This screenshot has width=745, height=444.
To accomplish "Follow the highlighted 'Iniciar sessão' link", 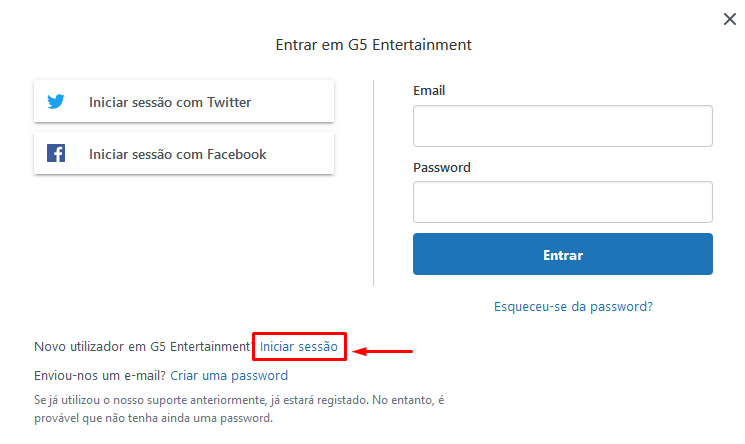I will click(x=298, y=347).
